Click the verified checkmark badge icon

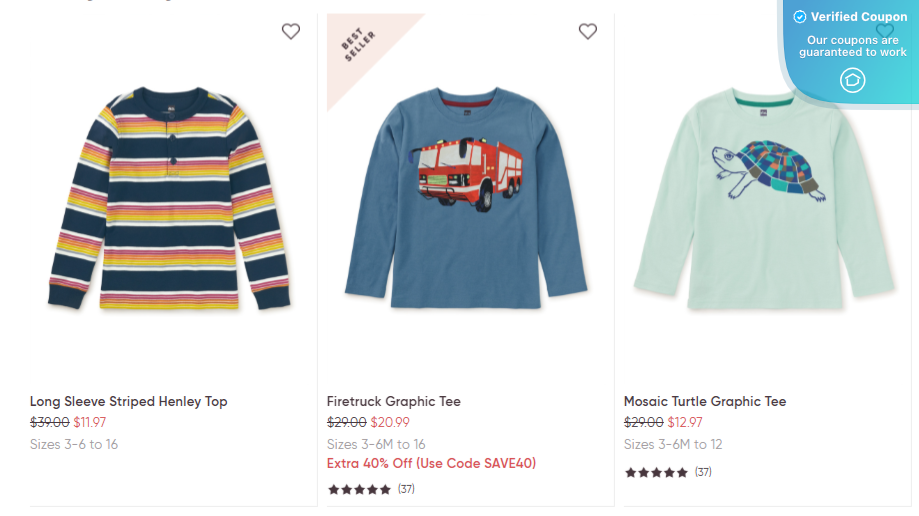(x=800, y=17)
